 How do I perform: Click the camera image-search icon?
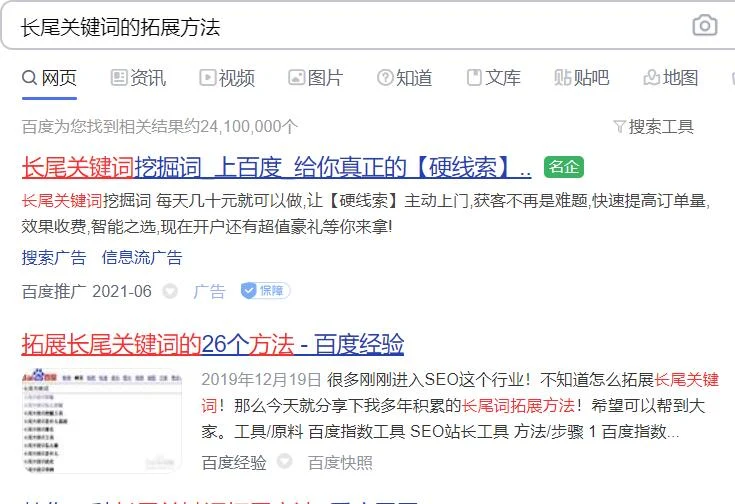705,25
